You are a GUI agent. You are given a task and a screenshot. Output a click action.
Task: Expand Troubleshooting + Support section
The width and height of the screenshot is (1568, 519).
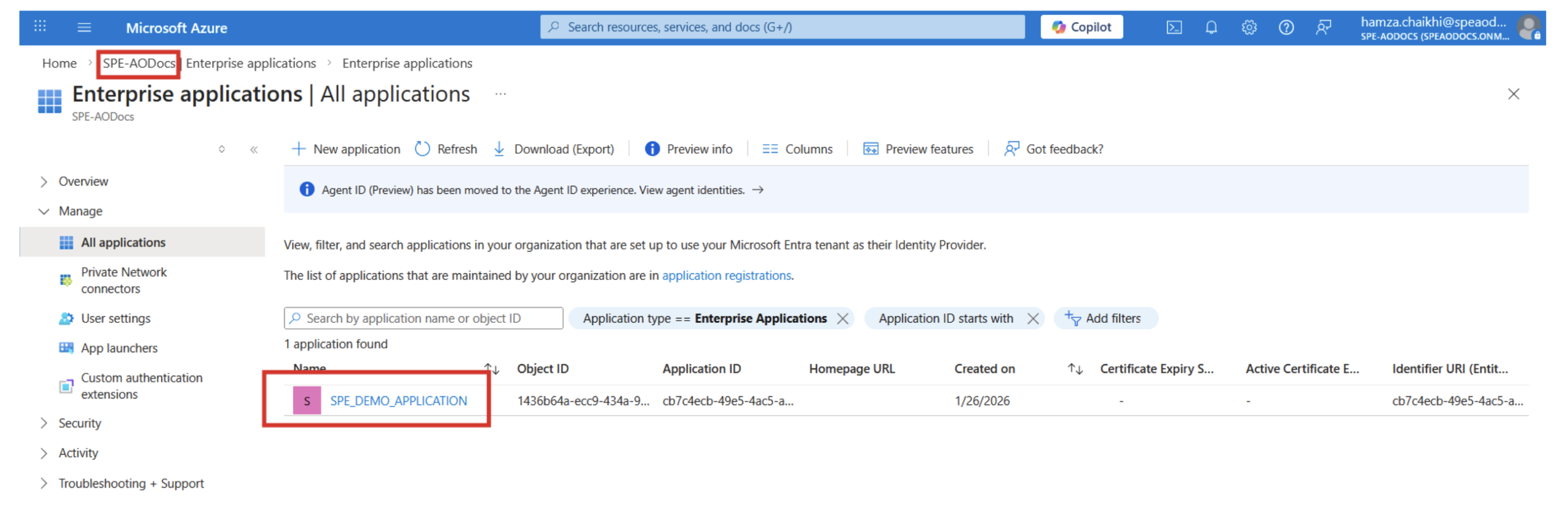pos(44,484)
